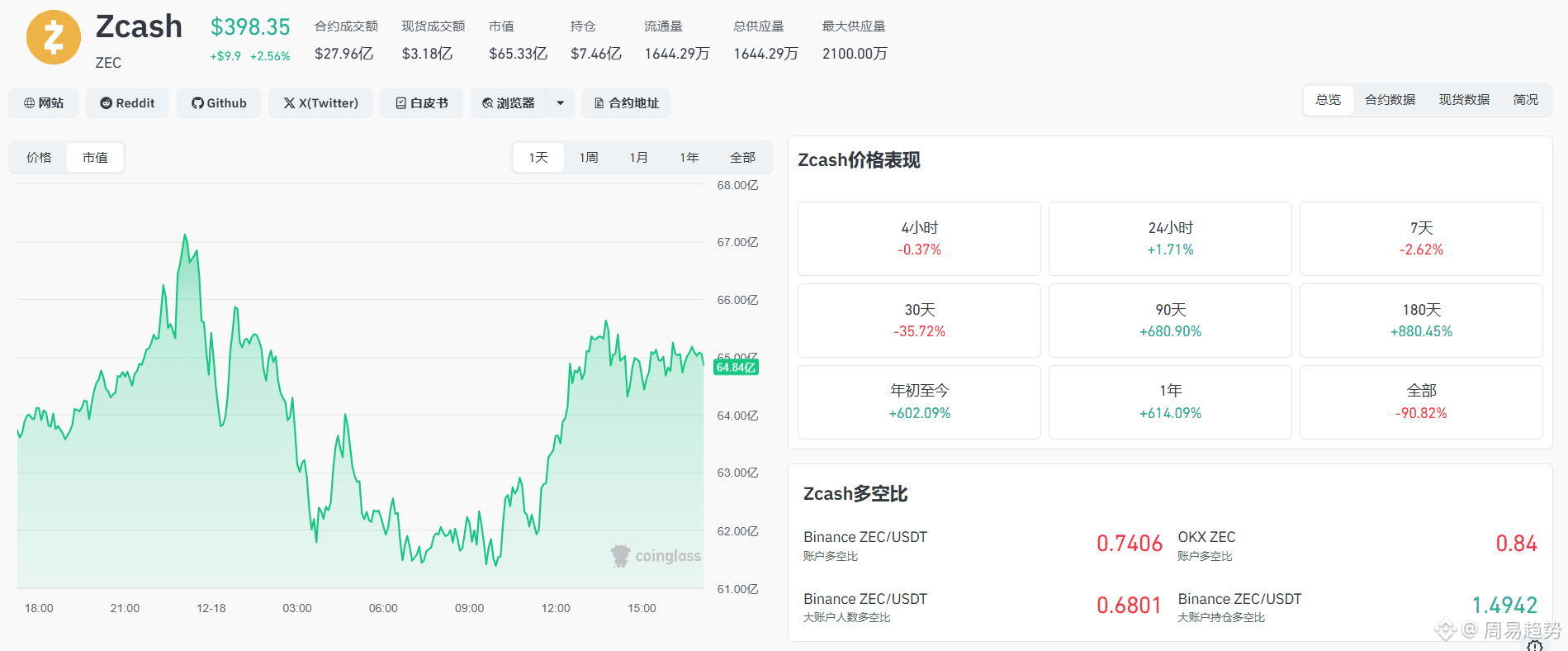Click the 64.84亿 current value marker on chart
Viewport: 1568px width, 651px height.
pos(736,368)
